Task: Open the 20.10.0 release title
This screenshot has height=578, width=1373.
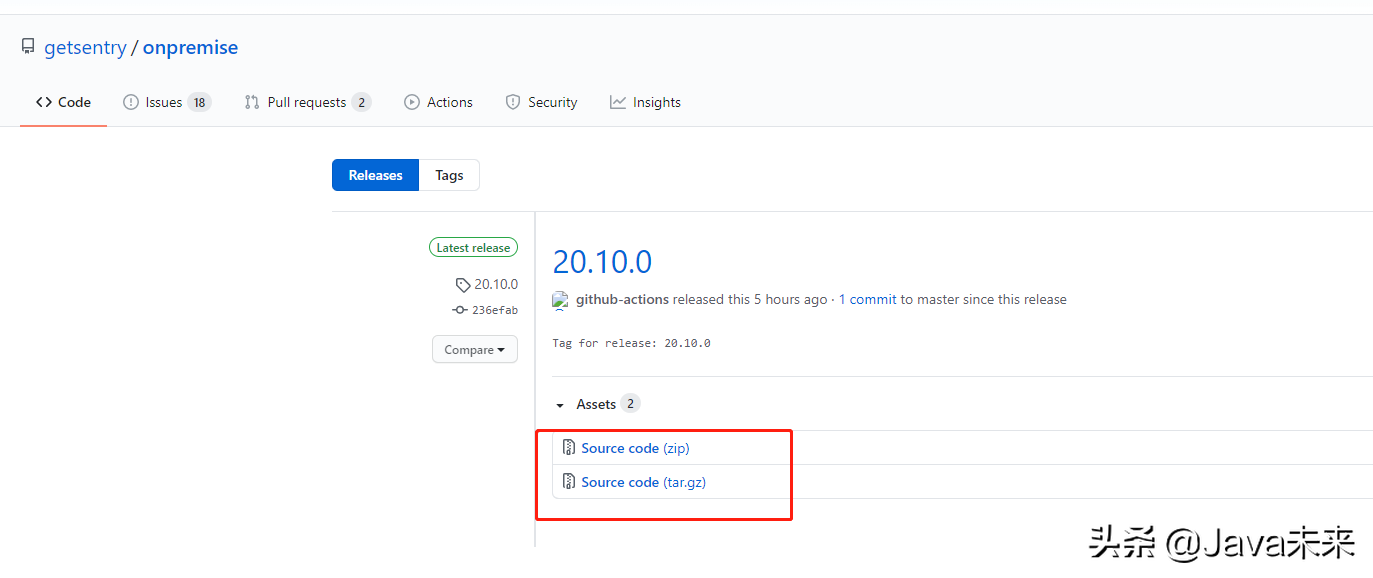Action: click(602, 262)
